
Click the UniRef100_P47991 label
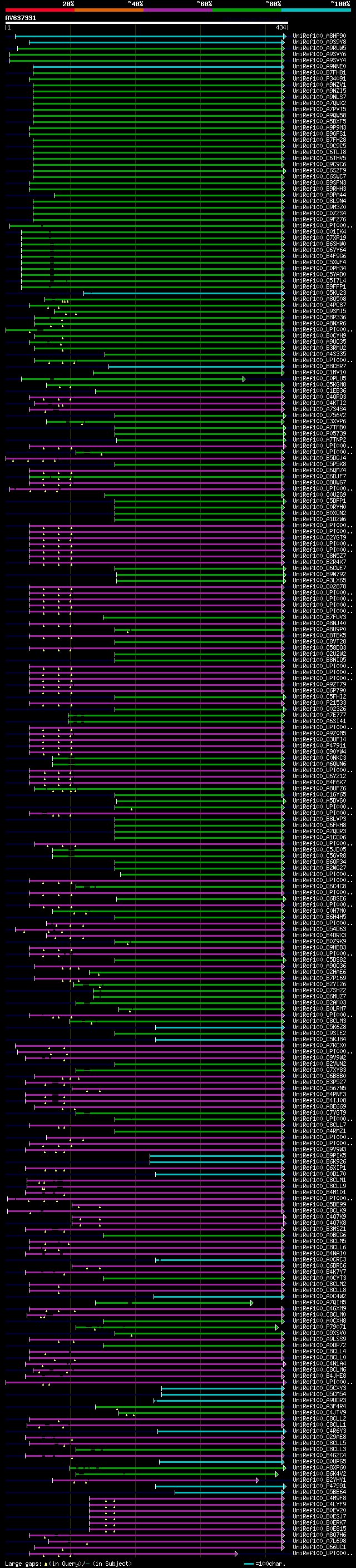pyautogui.click(x=319, y=1486)
